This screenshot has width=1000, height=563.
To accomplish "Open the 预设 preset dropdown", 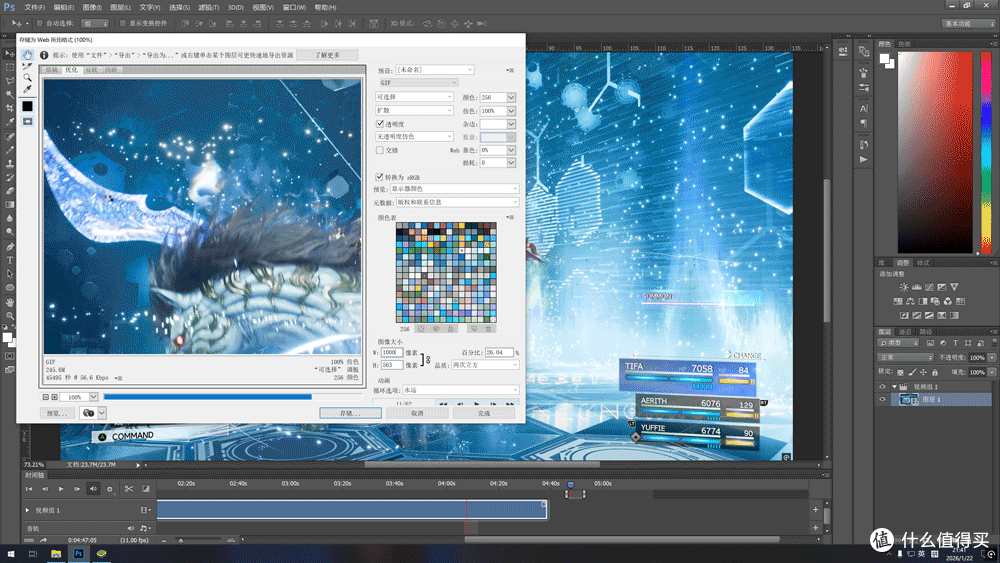I will (x=435, y=69).
